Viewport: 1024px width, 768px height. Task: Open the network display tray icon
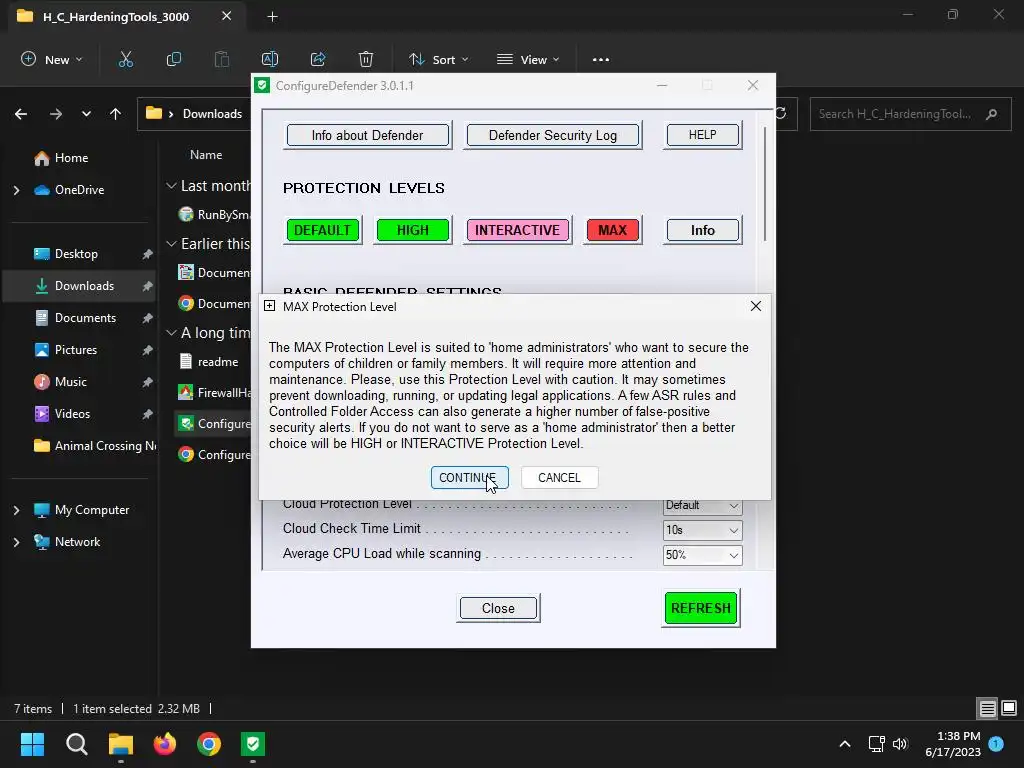coord(876,744)
